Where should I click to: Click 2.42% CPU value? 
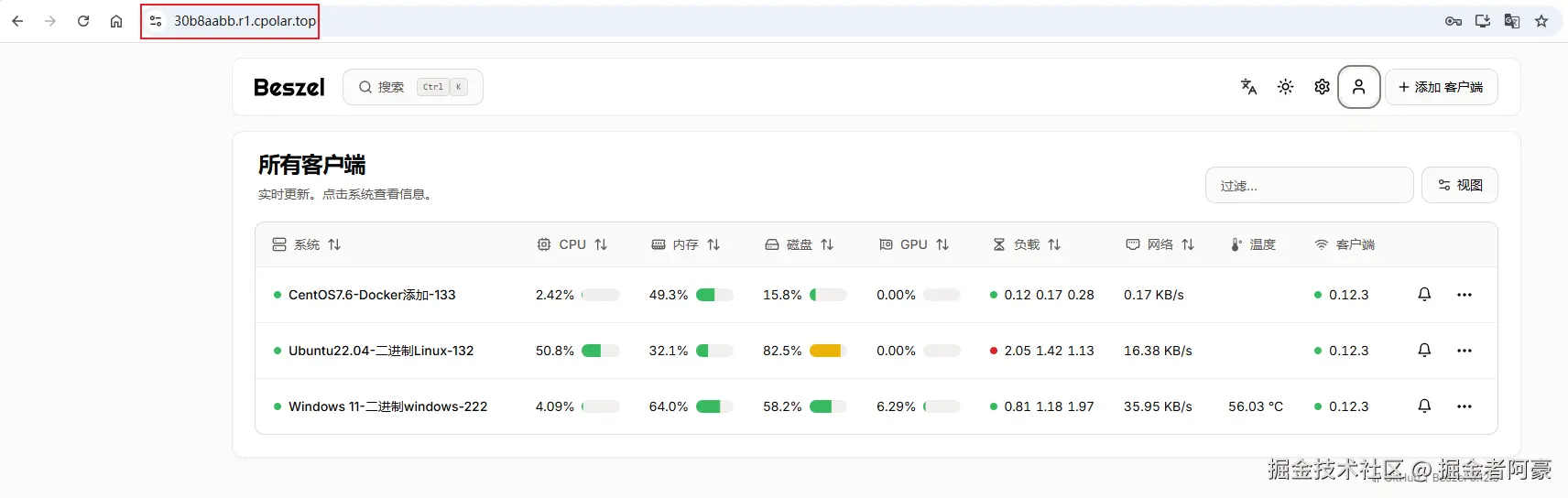coord(555,295)
